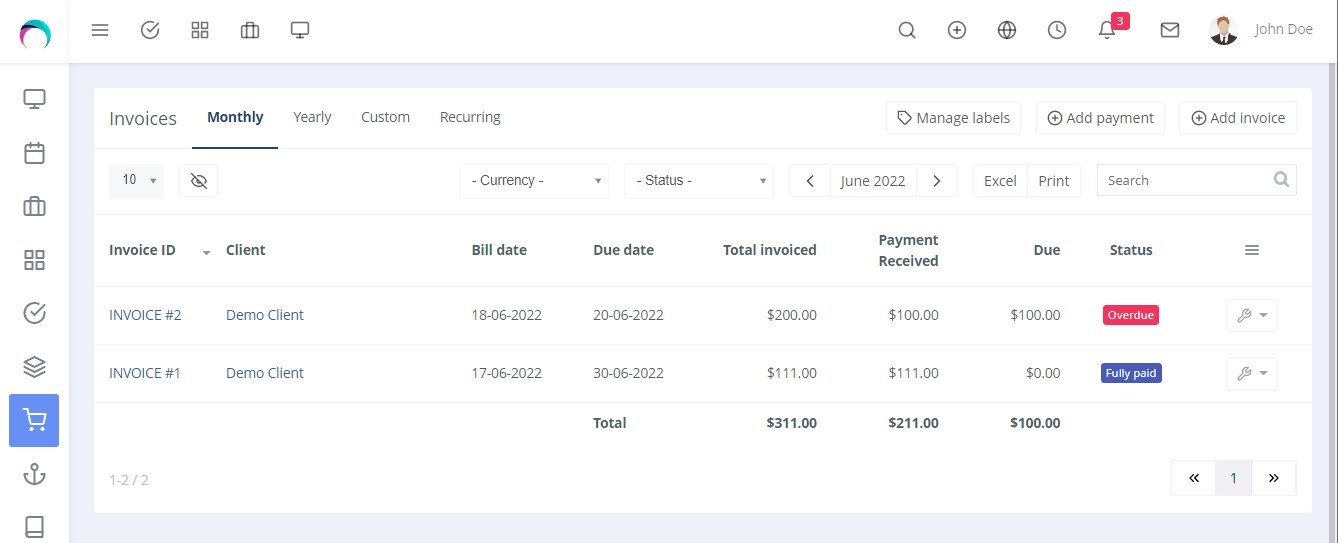Open briefcase icon in sidebar
The width and height of the screenshot is (1338, 543).
point(35,207)
